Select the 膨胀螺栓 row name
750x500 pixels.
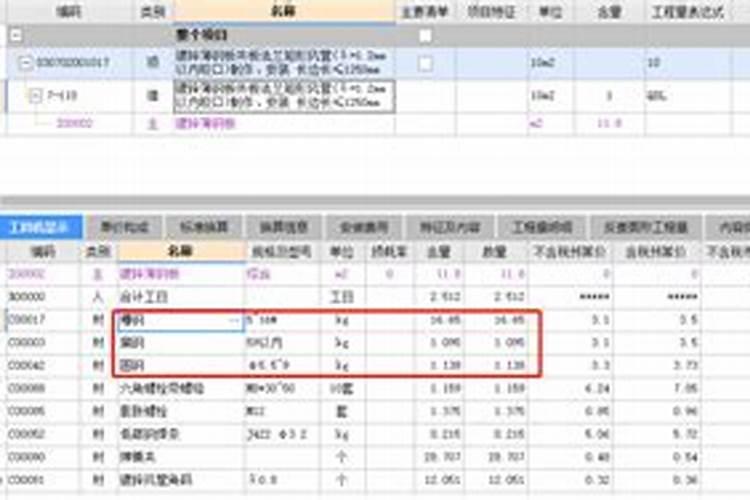coord(180,411)
